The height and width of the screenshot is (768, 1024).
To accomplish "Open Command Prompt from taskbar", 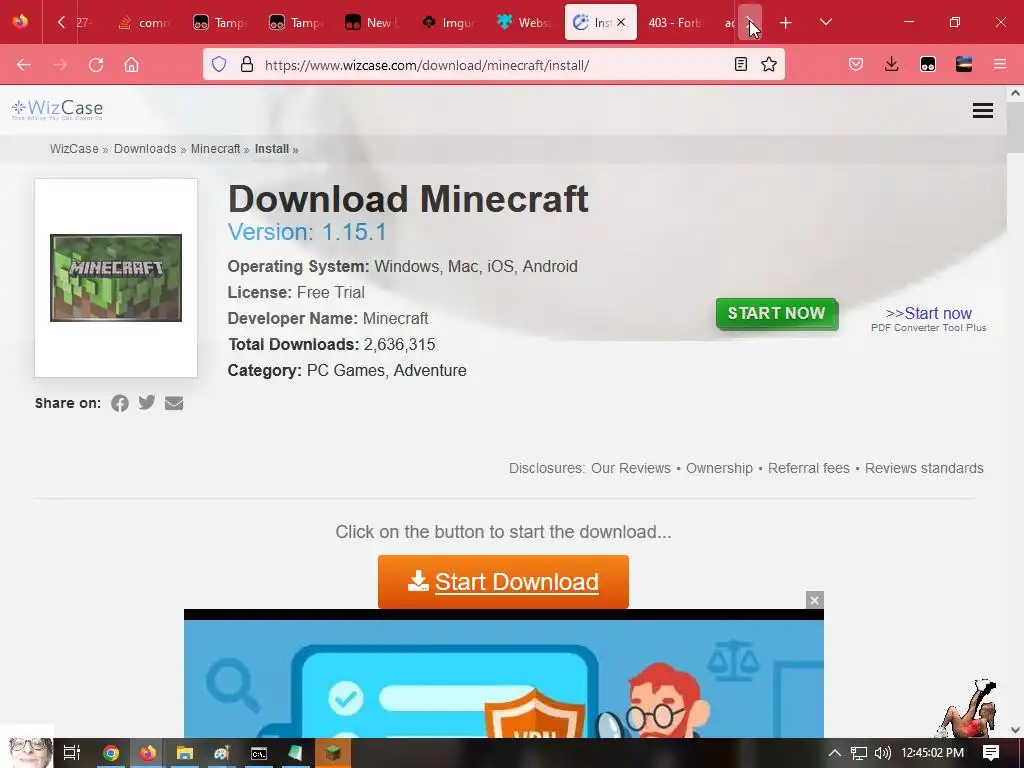I will click(259, 754).
